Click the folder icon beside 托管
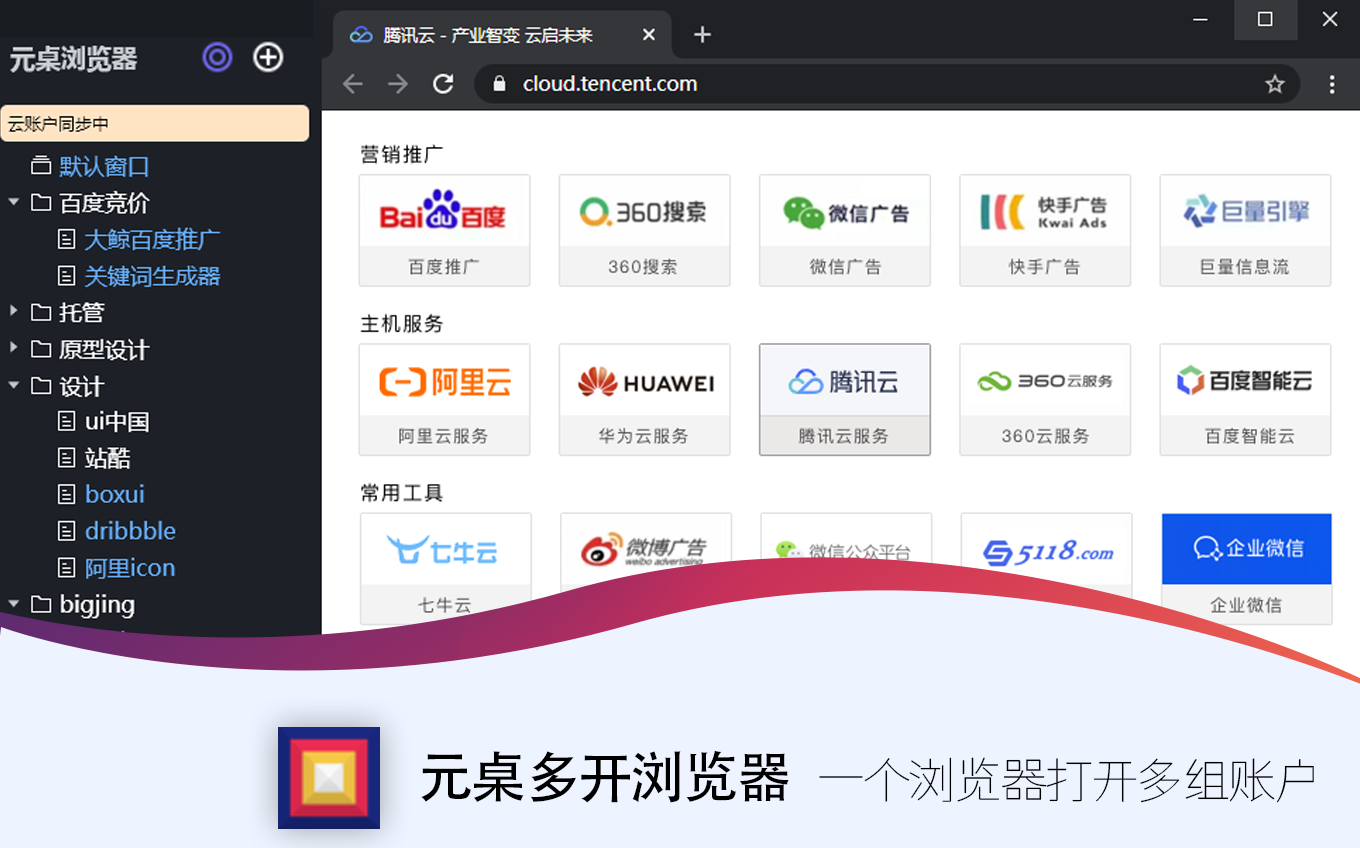 [41, 312]
